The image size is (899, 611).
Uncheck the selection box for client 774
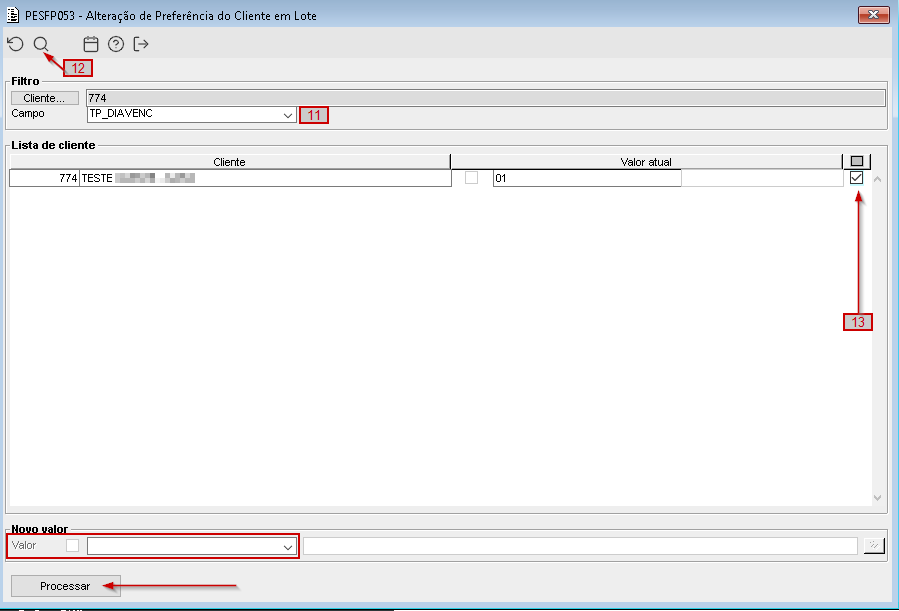coord(857,178)
